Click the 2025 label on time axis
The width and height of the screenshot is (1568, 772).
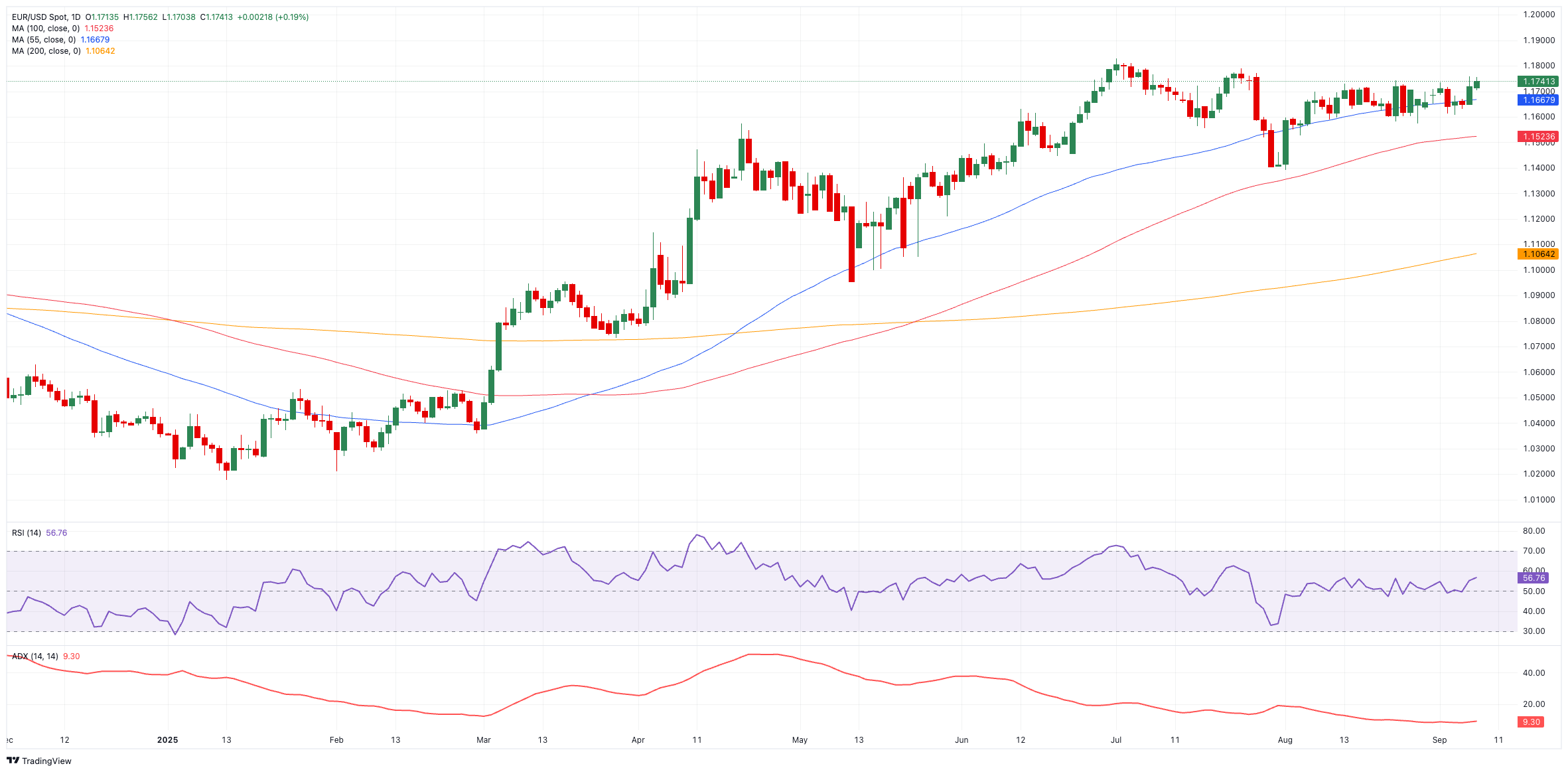pyautogui.click(x=167, y=740)
